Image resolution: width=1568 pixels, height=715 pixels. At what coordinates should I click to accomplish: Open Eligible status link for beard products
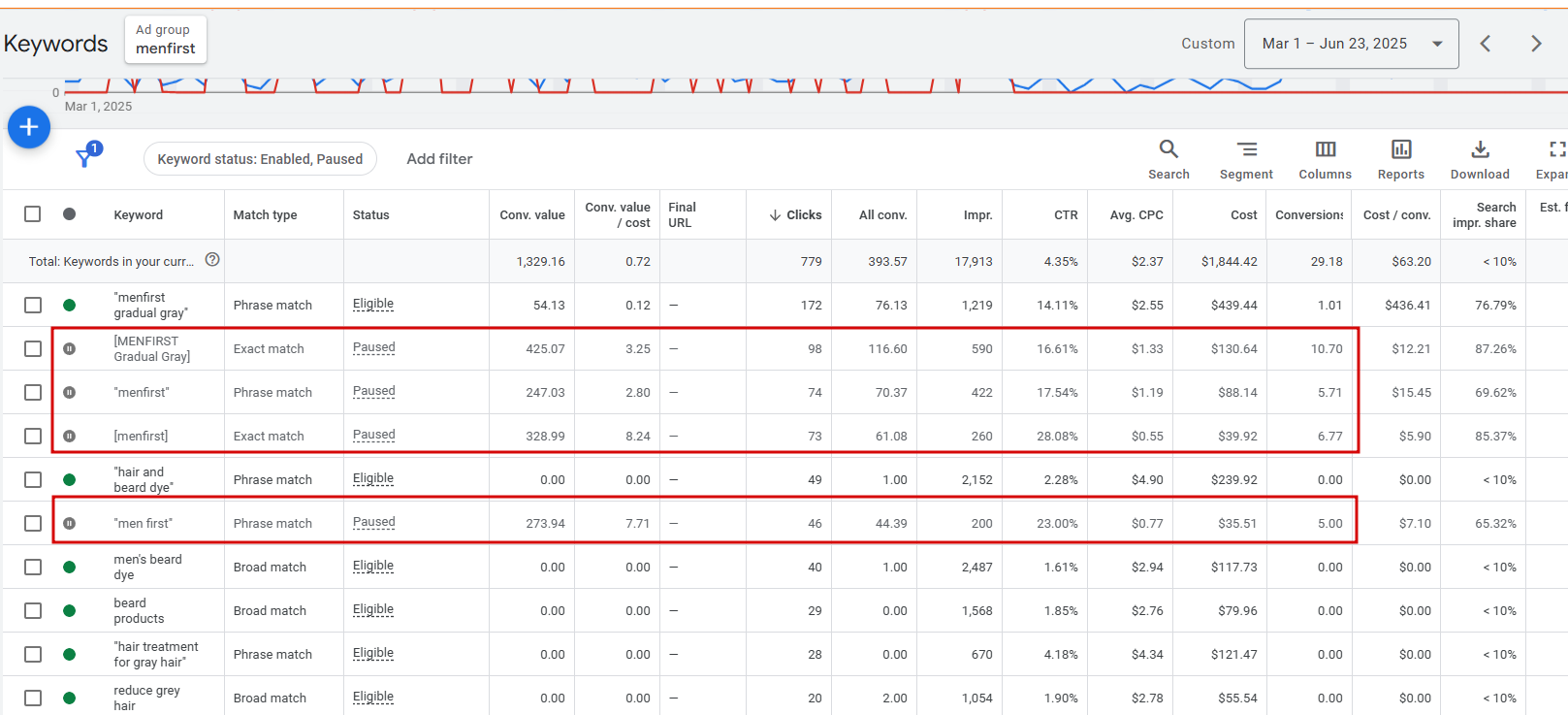[373, 609]
